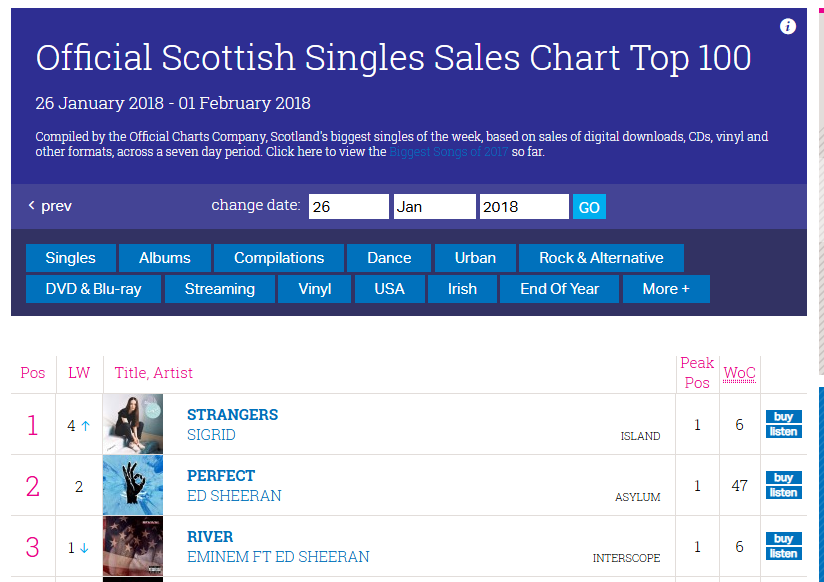Click the EMINEM FT ED SHEERAN artist link
The width and height of the screenshot is (824, 582).
coord(278,557)
